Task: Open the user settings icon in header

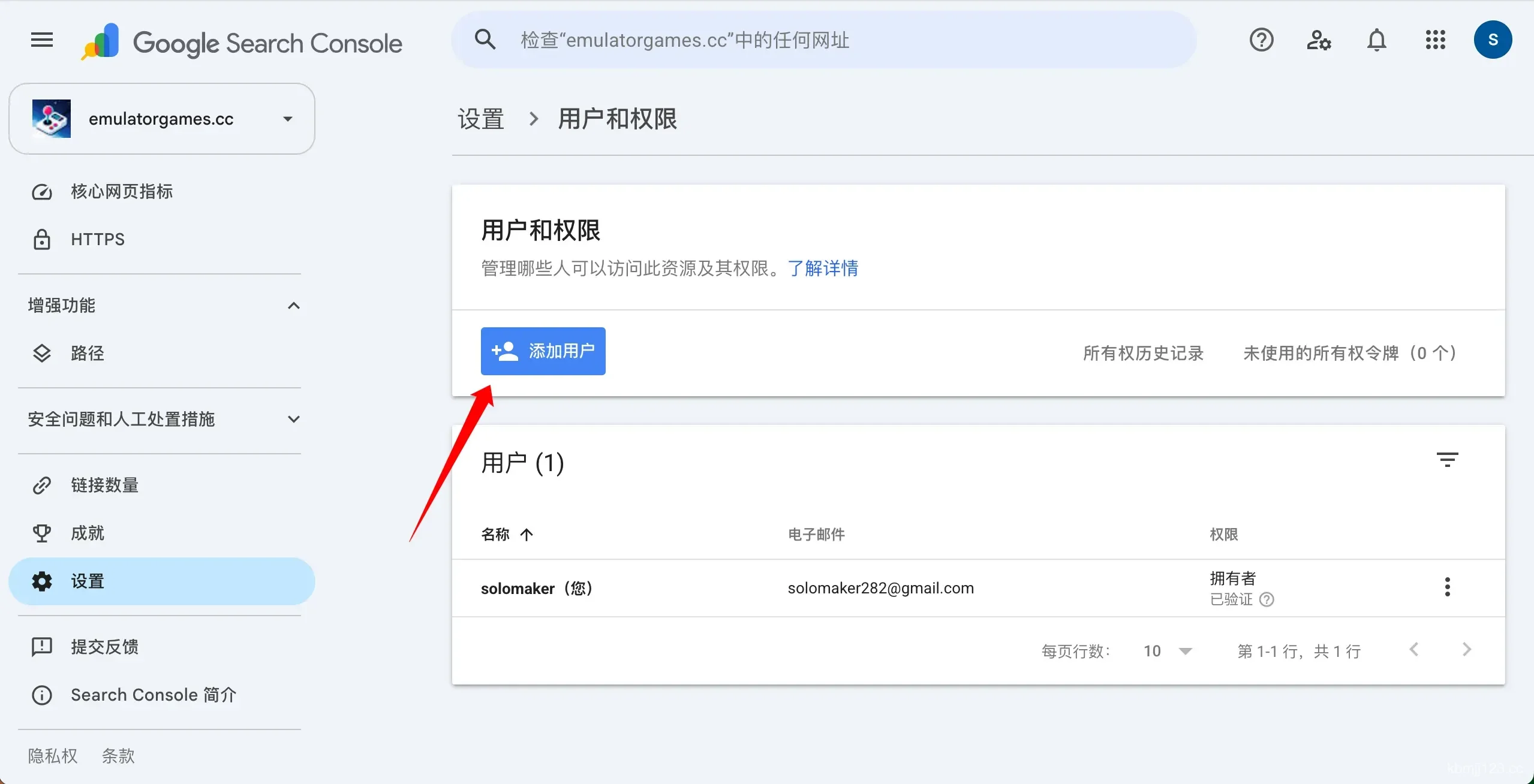Action: (1319, 40)
